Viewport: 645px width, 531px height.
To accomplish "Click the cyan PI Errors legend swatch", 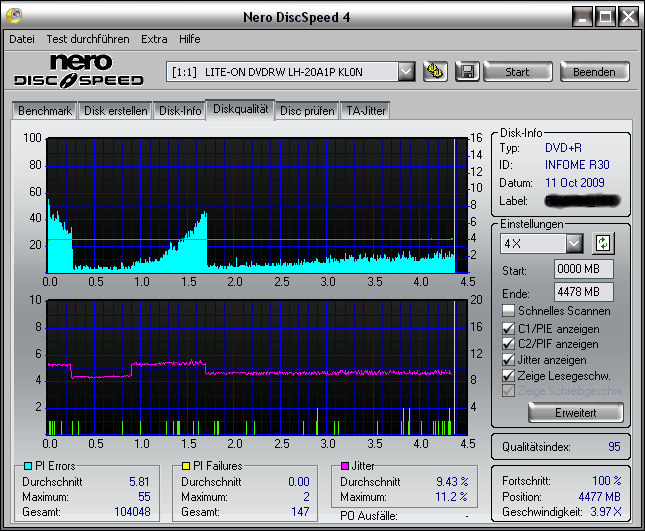I will [28, 466].
